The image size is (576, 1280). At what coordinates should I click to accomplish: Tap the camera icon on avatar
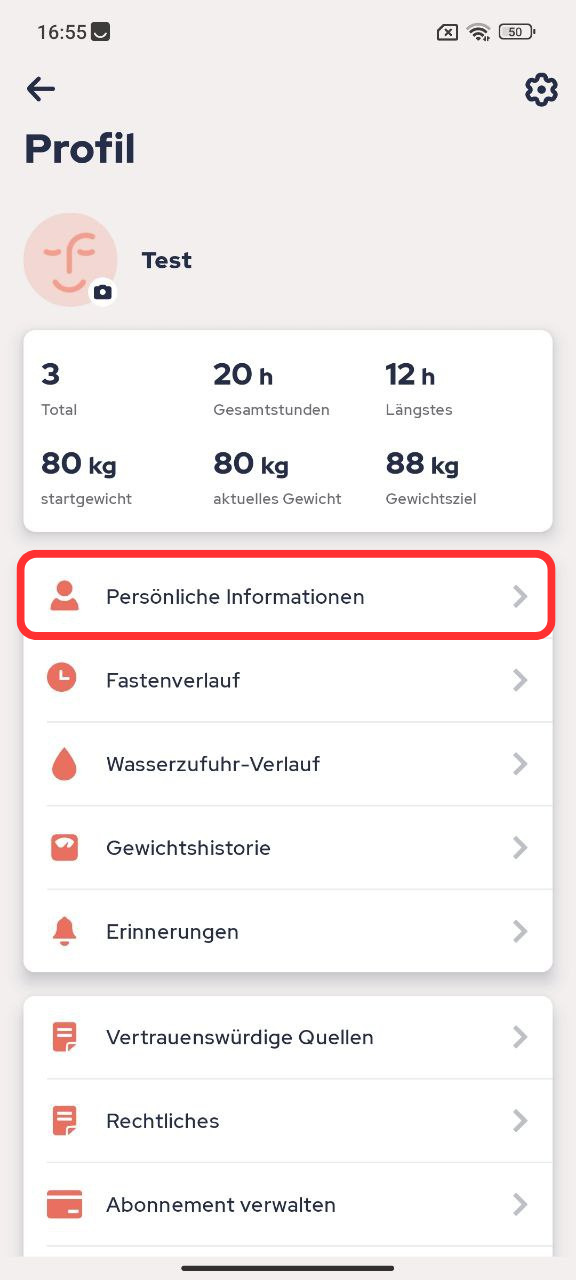coord(102,292)
